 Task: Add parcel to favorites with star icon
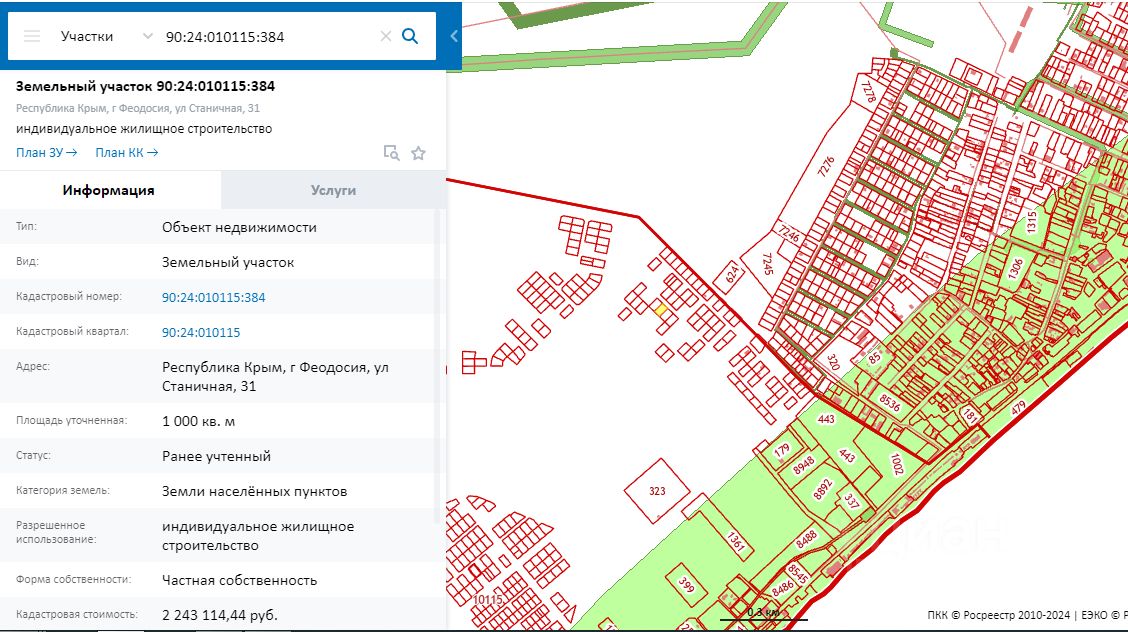click(x=418, y=153)
